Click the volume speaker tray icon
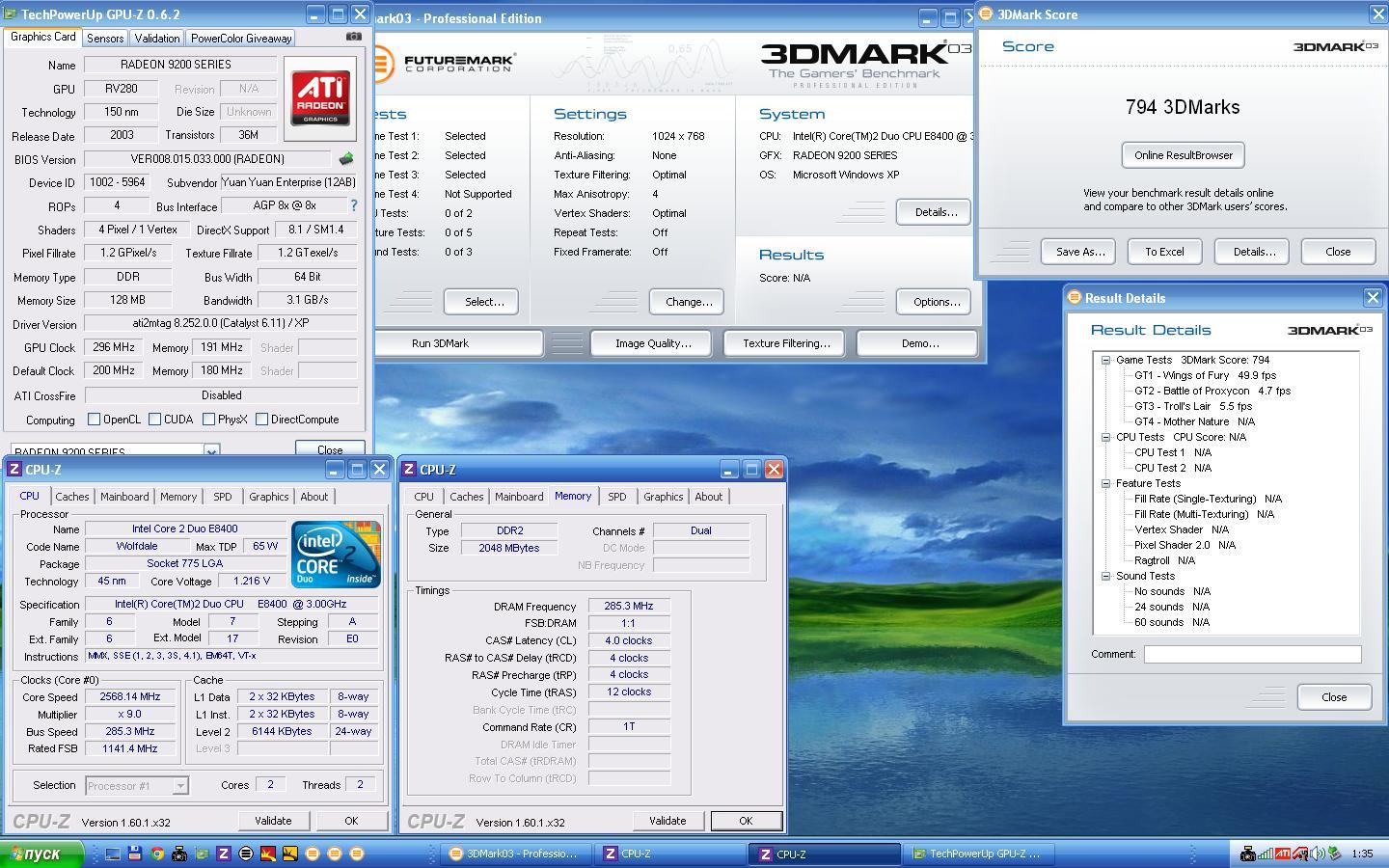 tap(1318, 854)
